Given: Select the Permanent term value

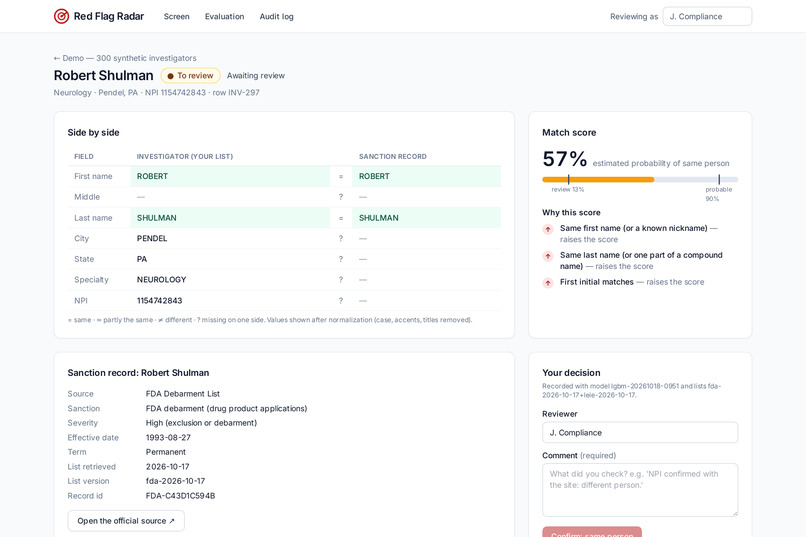Looking at the screenshot, I should pos(166,452).
